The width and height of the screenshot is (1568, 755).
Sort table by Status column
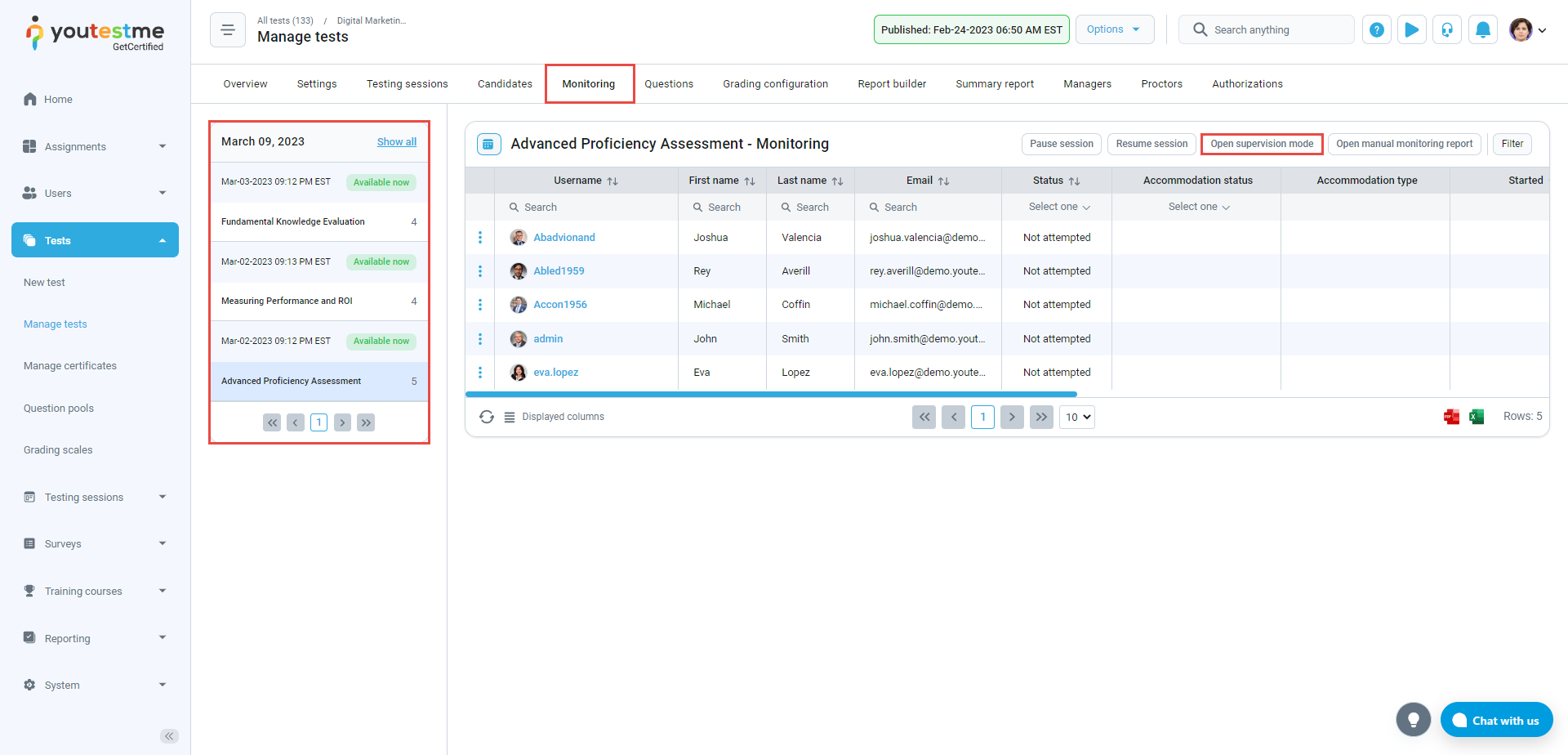(1074, 181)
